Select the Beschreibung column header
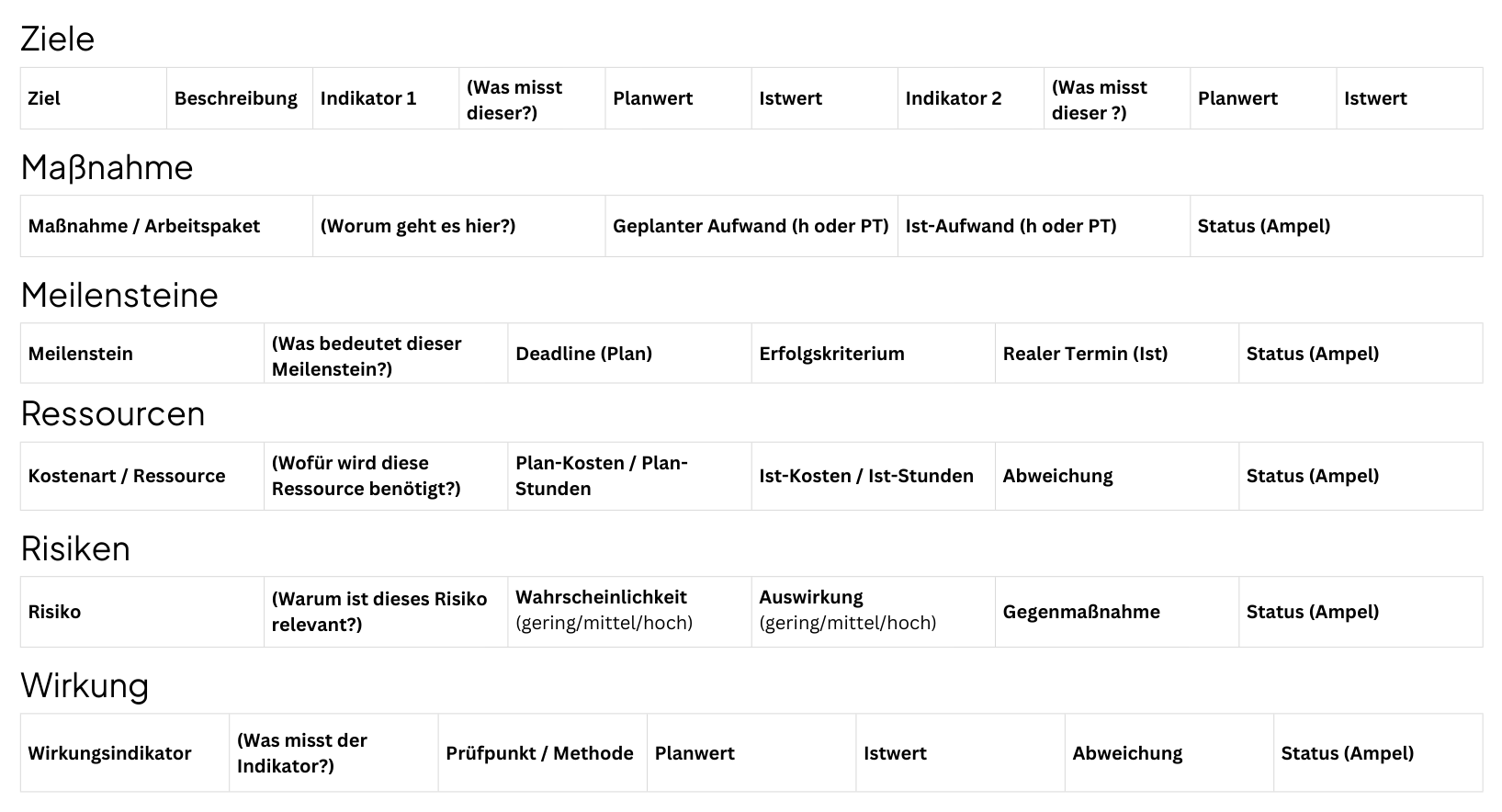This screenshot has height=812, width=1502. click(236, 98)
